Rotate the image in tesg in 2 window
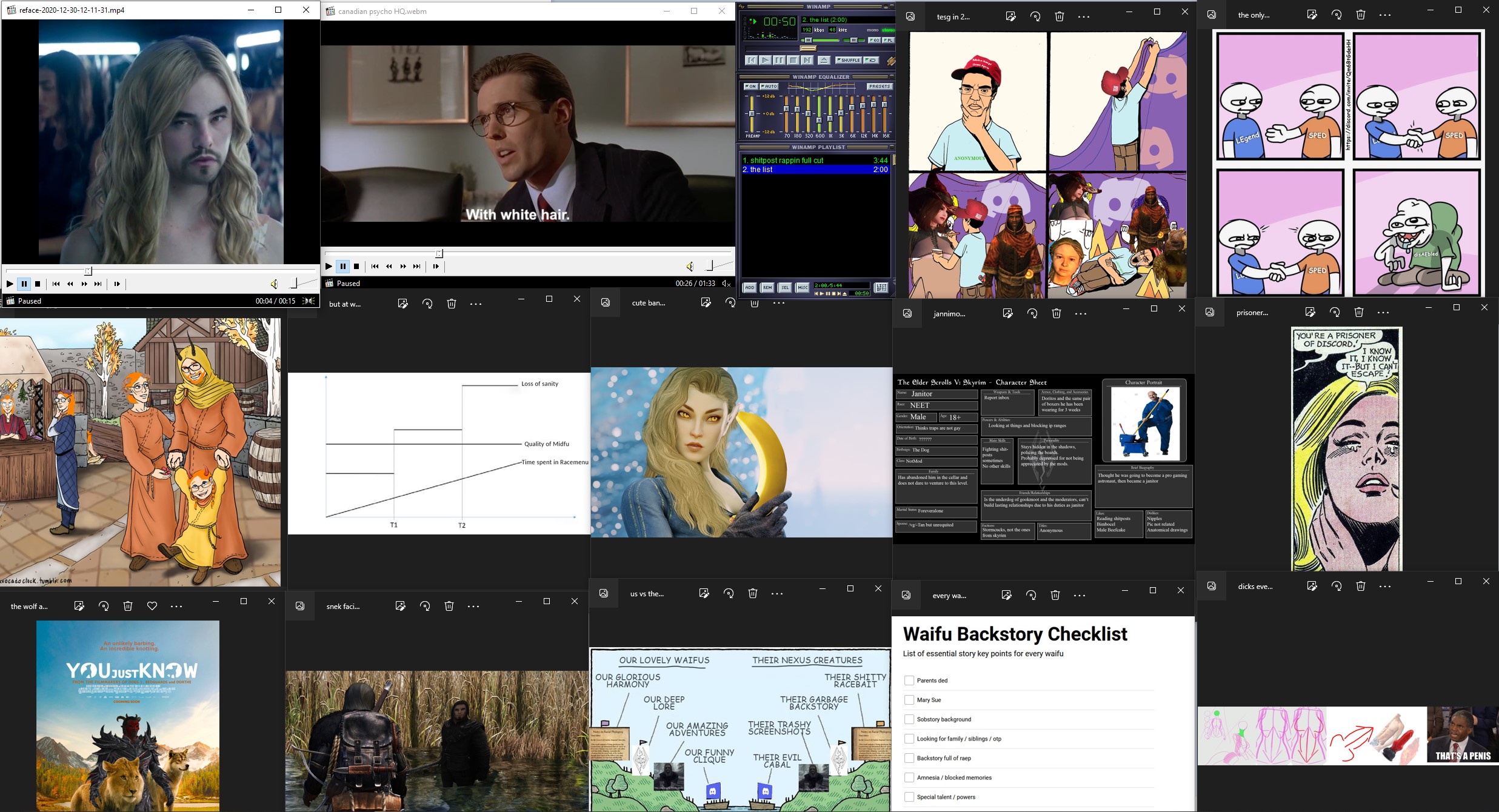The height and width of the screenshot is (812, 1499). pos(1035,16)
